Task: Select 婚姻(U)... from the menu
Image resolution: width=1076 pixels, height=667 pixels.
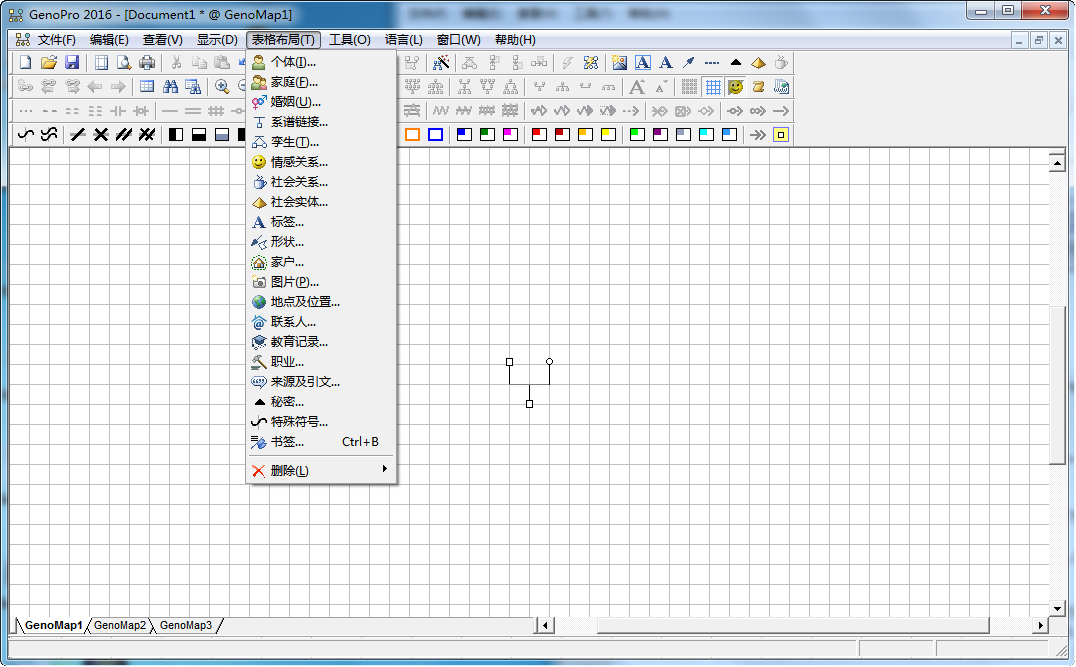Action: point(295,102)
